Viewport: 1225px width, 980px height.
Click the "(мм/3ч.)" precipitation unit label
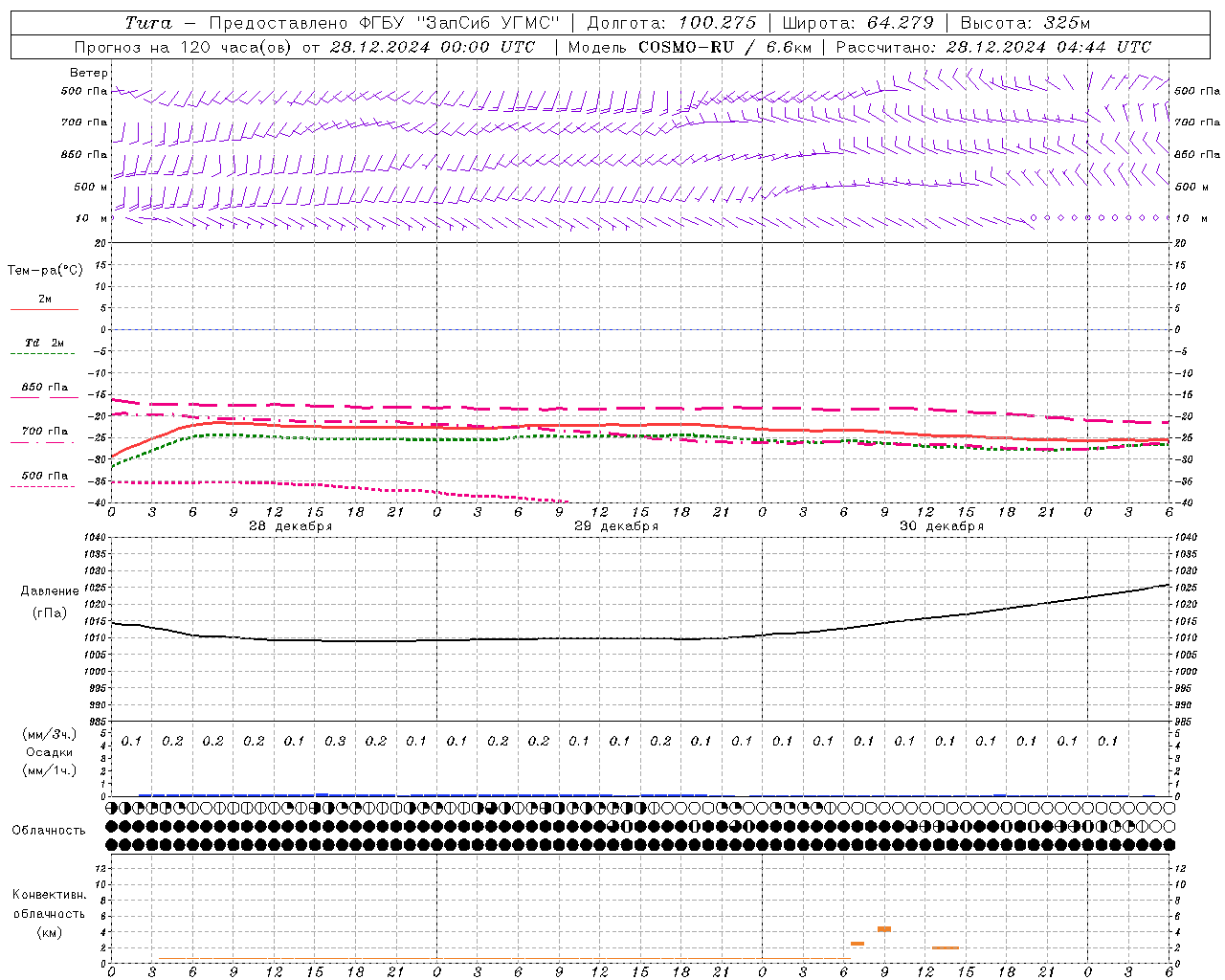click(50, 734)
